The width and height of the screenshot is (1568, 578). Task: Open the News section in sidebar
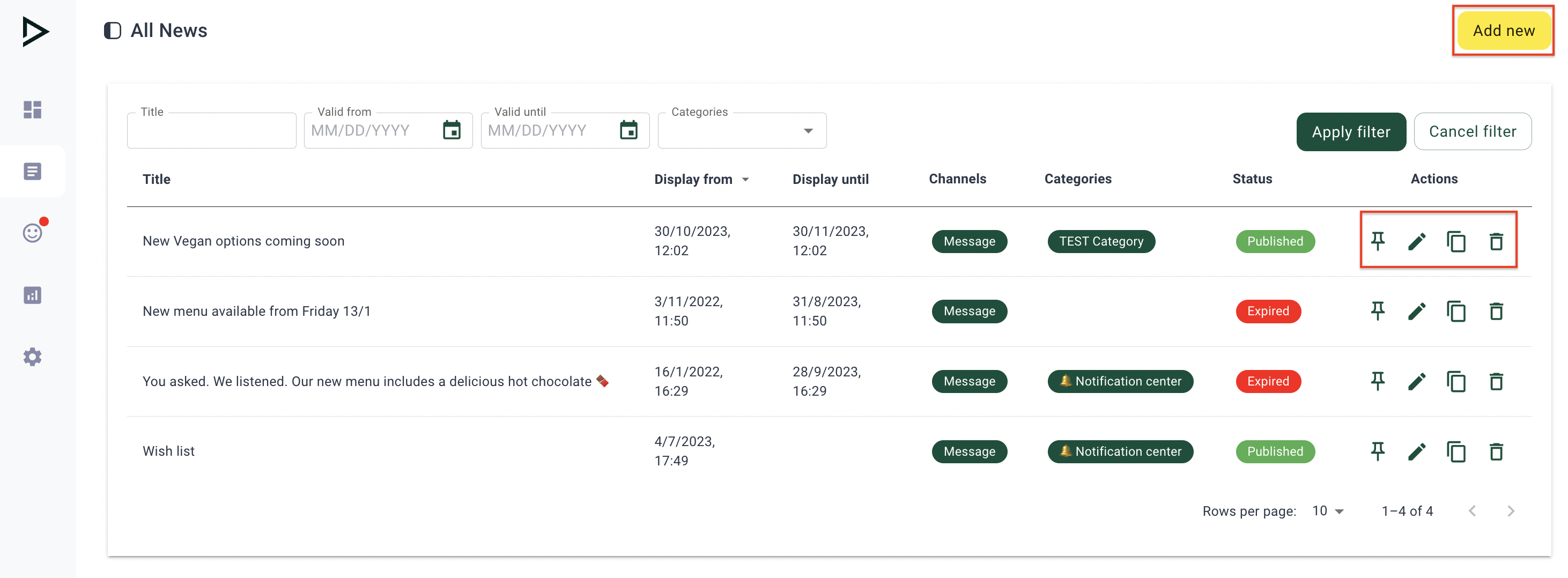[x=32, y=172]
